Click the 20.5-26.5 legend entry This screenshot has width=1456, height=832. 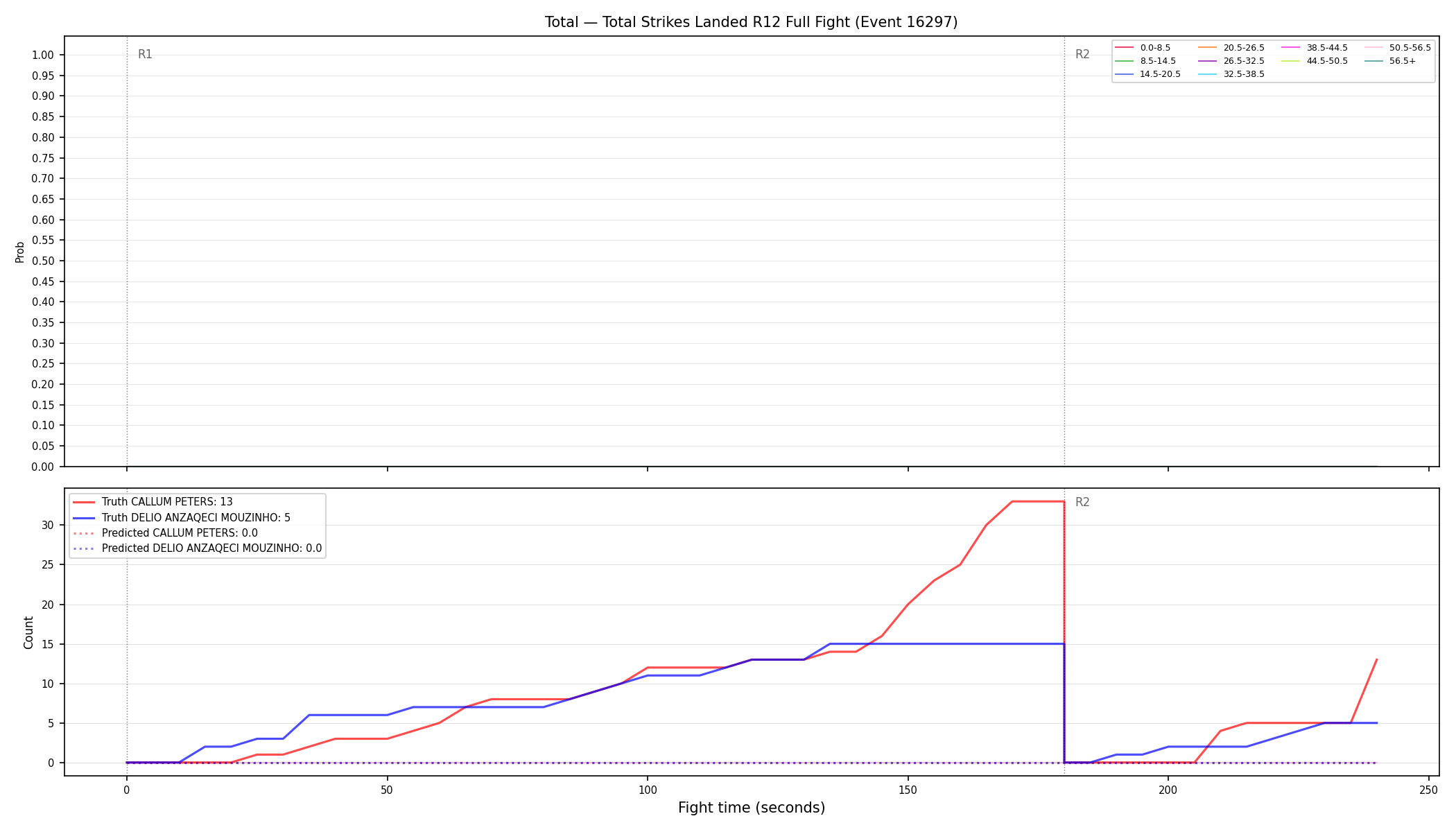point(1232,48)
